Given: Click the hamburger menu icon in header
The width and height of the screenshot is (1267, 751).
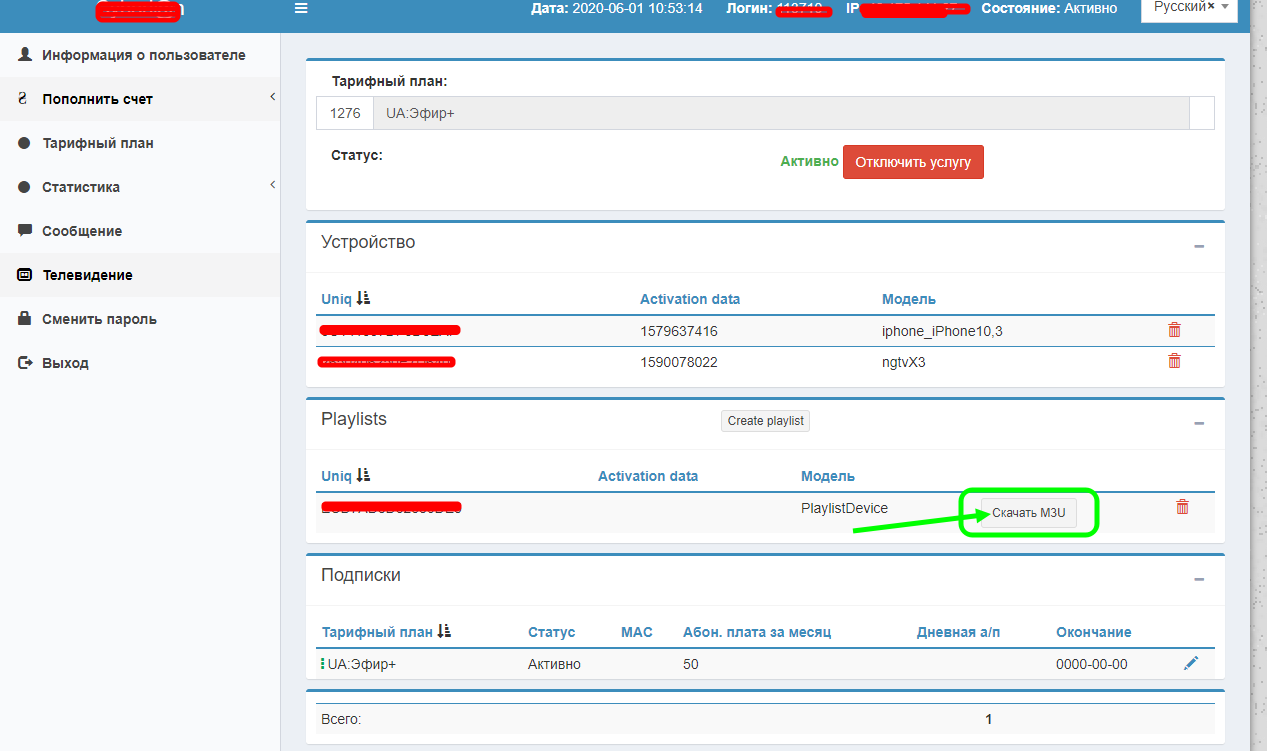Looking at the screenshot, I should click(x=301, y=9).
